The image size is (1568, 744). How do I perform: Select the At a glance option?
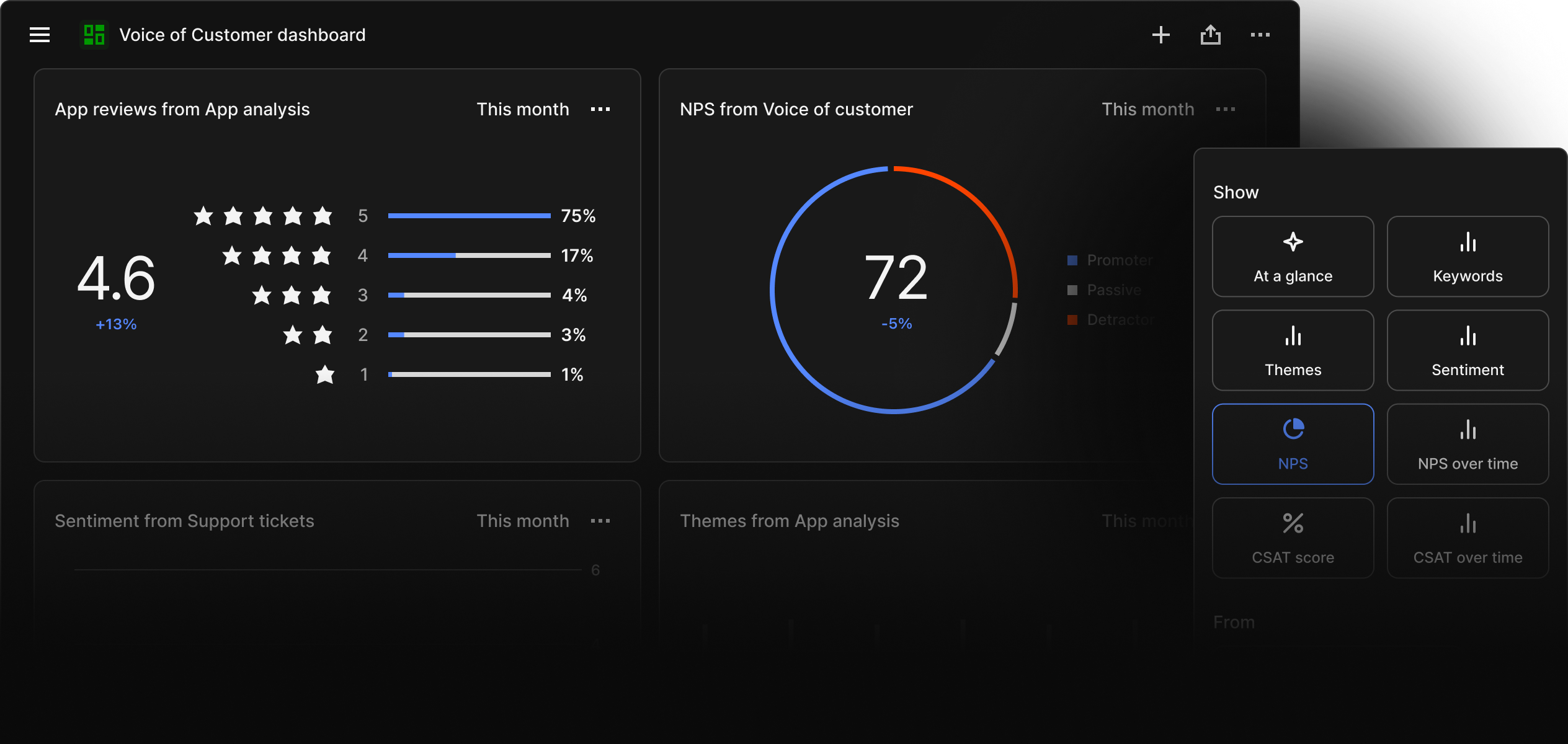pos(1293,256)
